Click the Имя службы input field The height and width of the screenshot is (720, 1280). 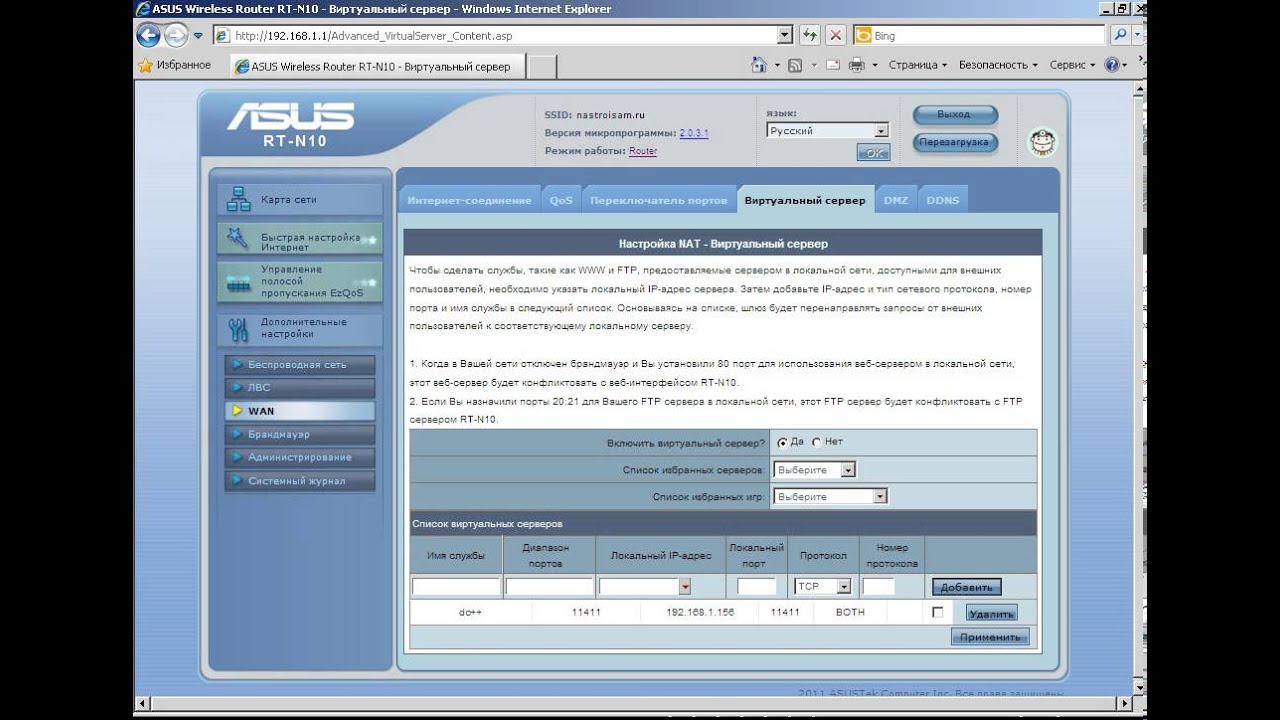tap(456, 587)
